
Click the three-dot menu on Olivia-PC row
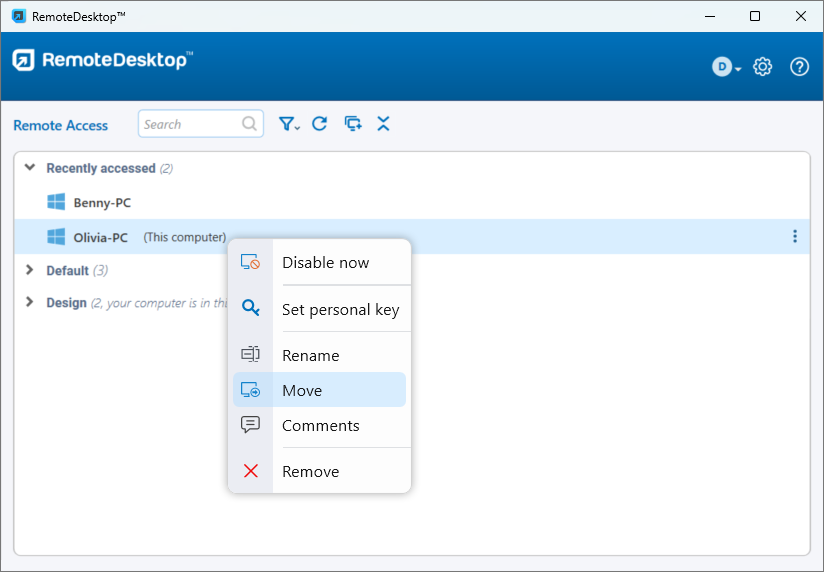[x=795, y=237]
